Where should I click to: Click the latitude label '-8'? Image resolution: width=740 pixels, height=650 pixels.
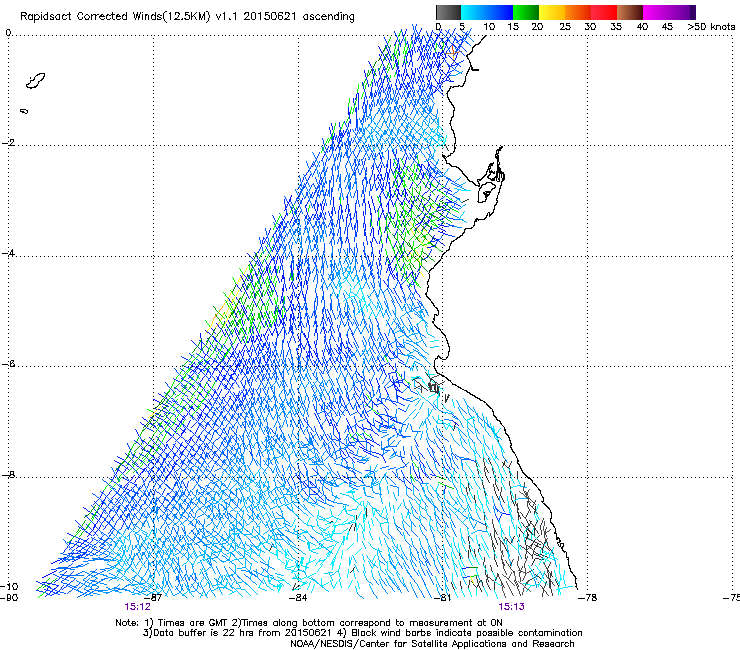pos(9,474)
